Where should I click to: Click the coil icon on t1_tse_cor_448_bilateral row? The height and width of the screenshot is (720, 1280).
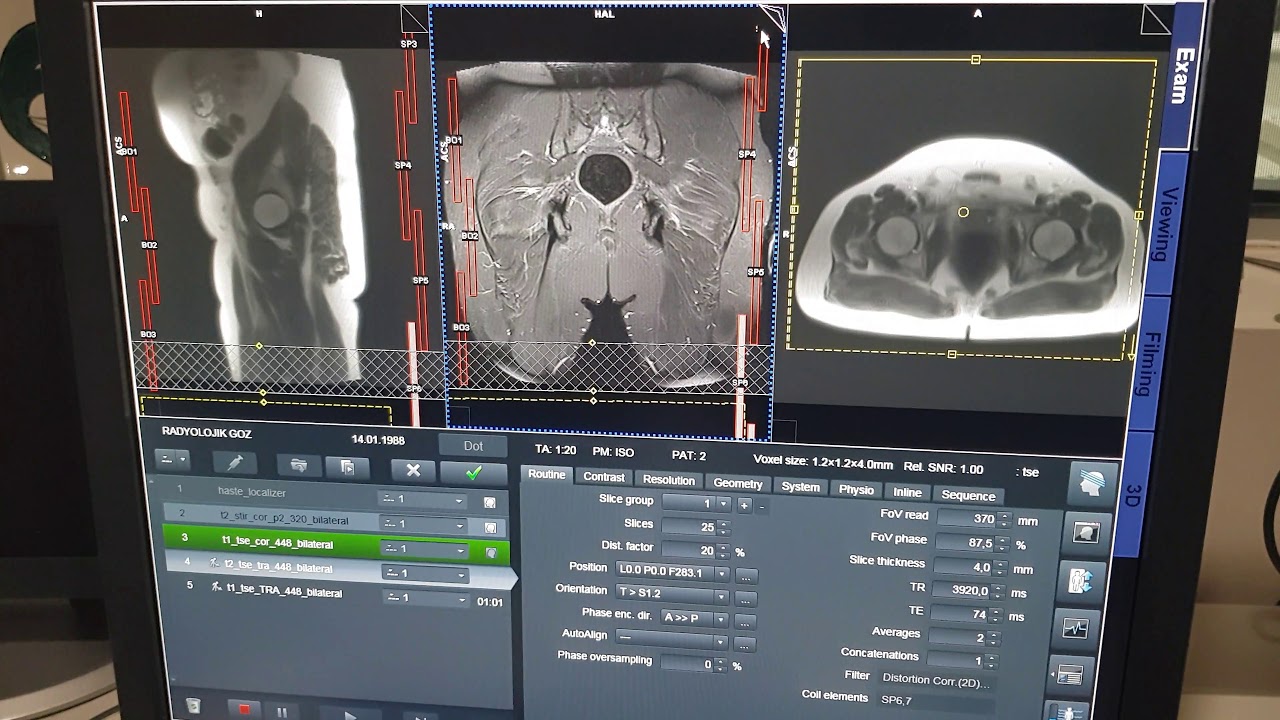pos(491,551)
